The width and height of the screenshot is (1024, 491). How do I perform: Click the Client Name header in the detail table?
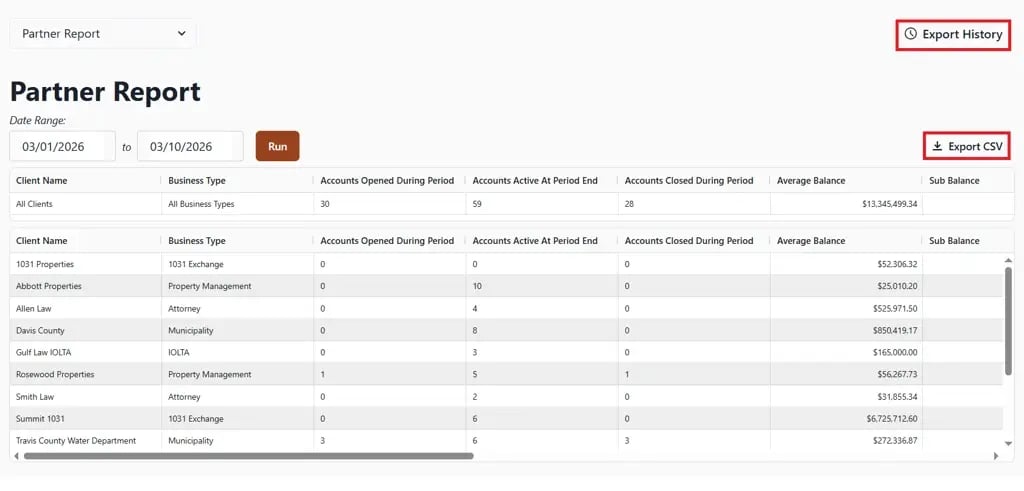coord(42,241)
